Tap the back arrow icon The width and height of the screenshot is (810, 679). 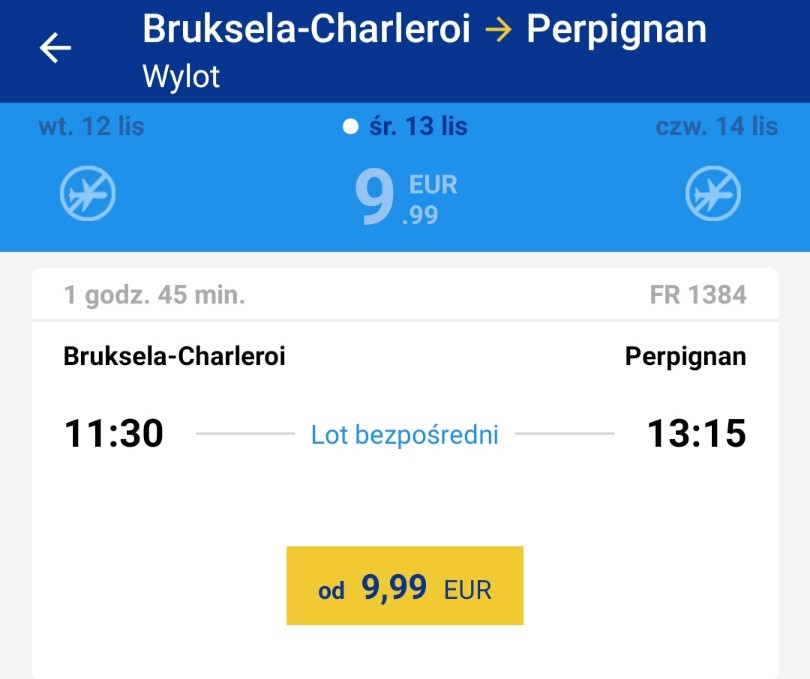pos(55,48)
